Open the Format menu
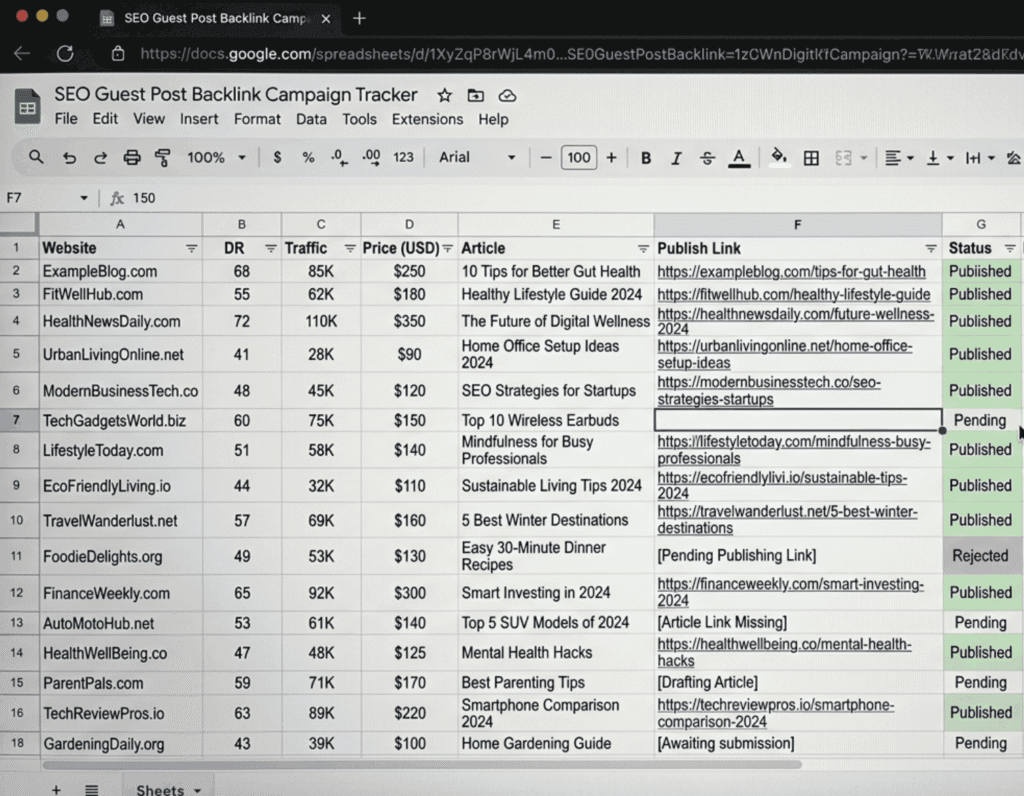 (x=257, y=119)
